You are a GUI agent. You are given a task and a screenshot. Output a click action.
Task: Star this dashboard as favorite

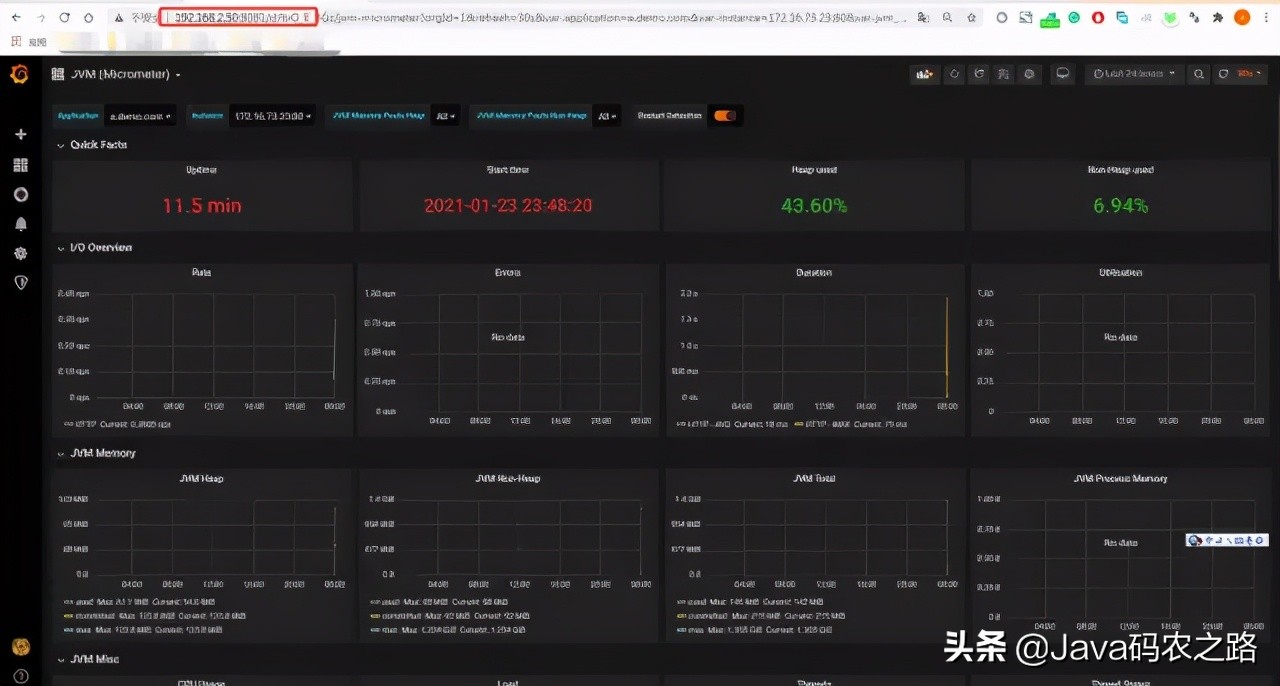pyautogui.click(x=955, y=74)
